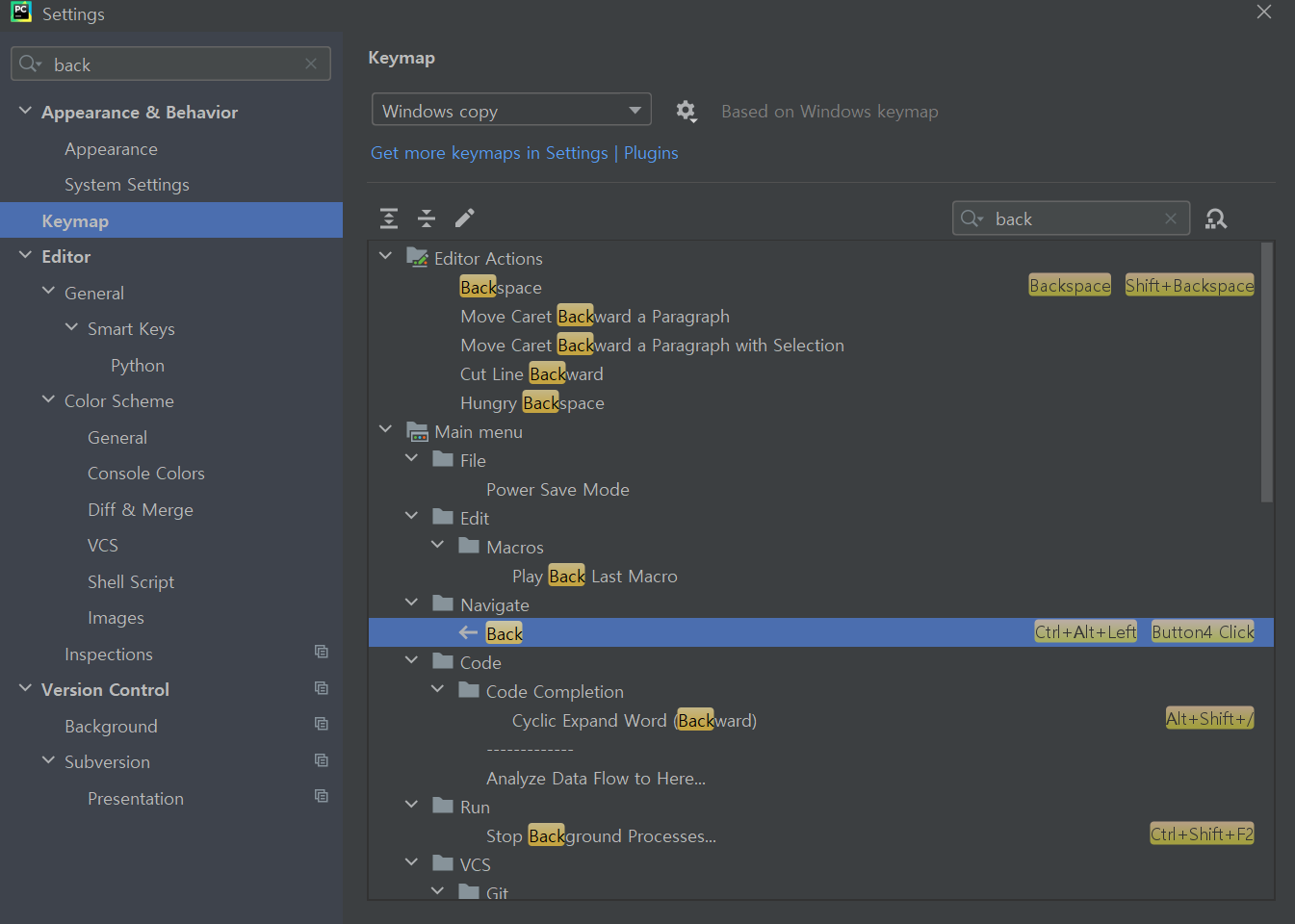Select Keymap in settings sidebar
1295x924 pixels.
coord(171,220)
